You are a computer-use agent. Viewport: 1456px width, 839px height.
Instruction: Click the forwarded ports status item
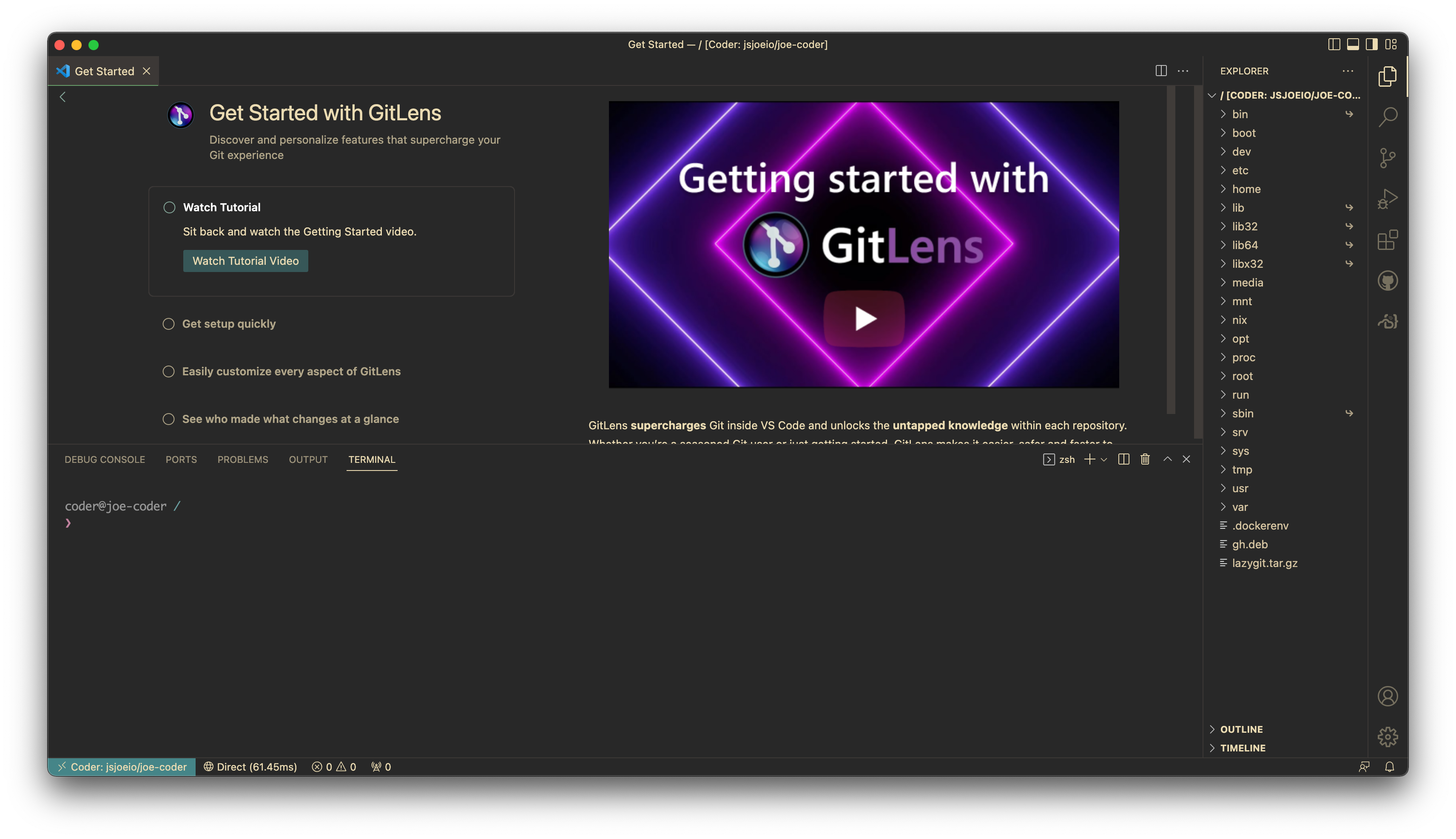(x=381, y=766)
